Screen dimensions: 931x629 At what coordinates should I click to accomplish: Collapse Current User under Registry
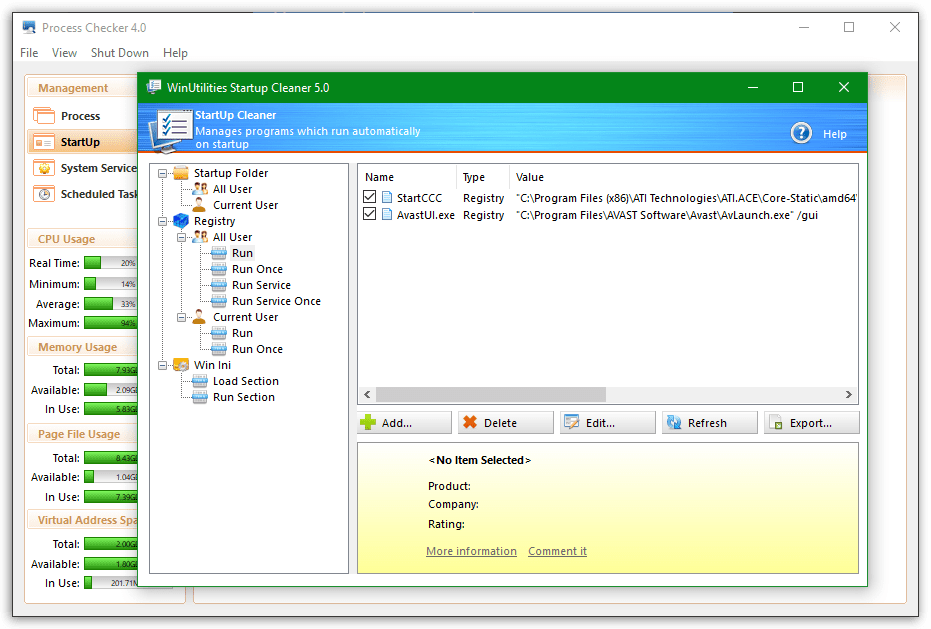point(181,318)
